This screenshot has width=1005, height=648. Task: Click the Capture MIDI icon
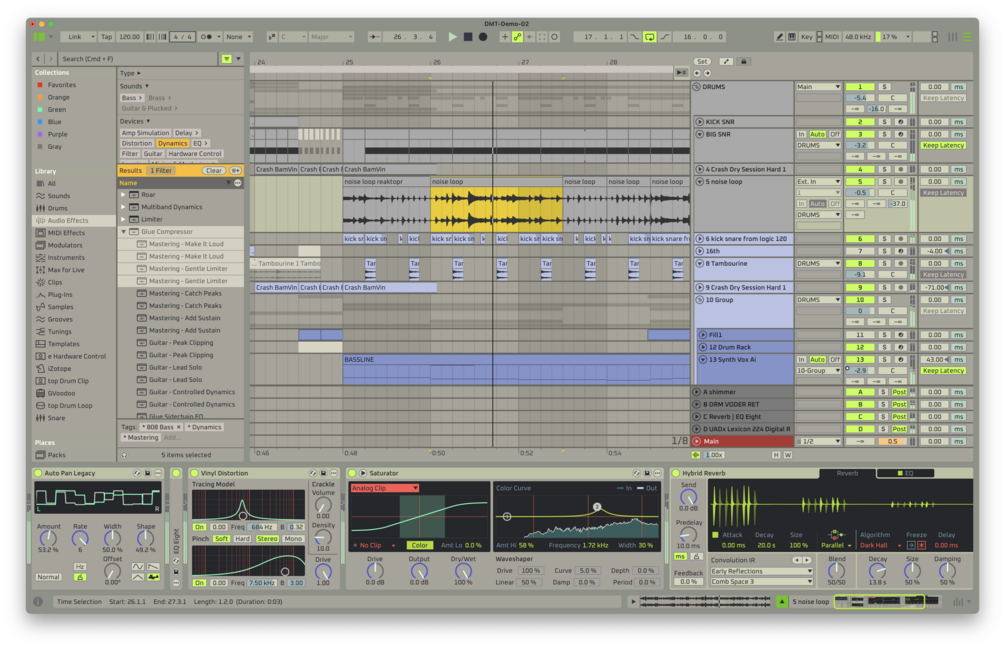[542, 37]
